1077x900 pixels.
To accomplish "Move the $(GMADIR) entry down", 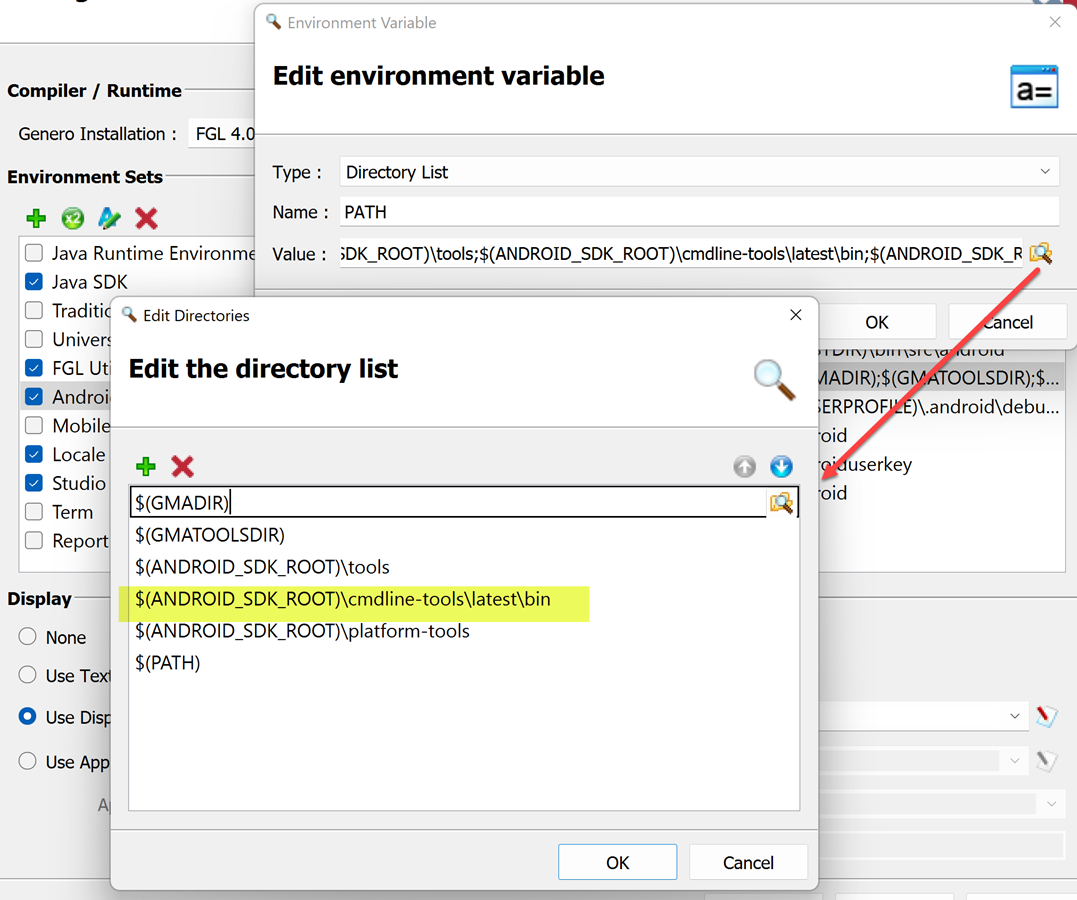I will 781,466.
